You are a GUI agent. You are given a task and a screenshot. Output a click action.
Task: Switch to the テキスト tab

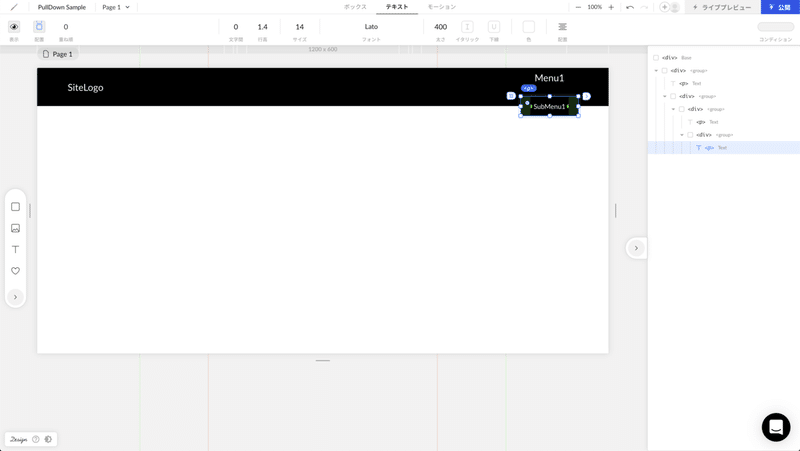click(397, 7)
